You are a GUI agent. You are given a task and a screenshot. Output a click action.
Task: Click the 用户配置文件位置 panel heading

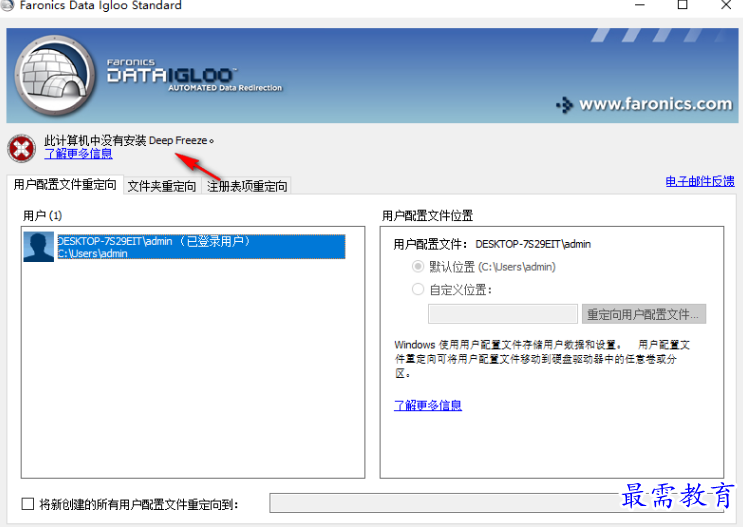click(x=427, y=216)
